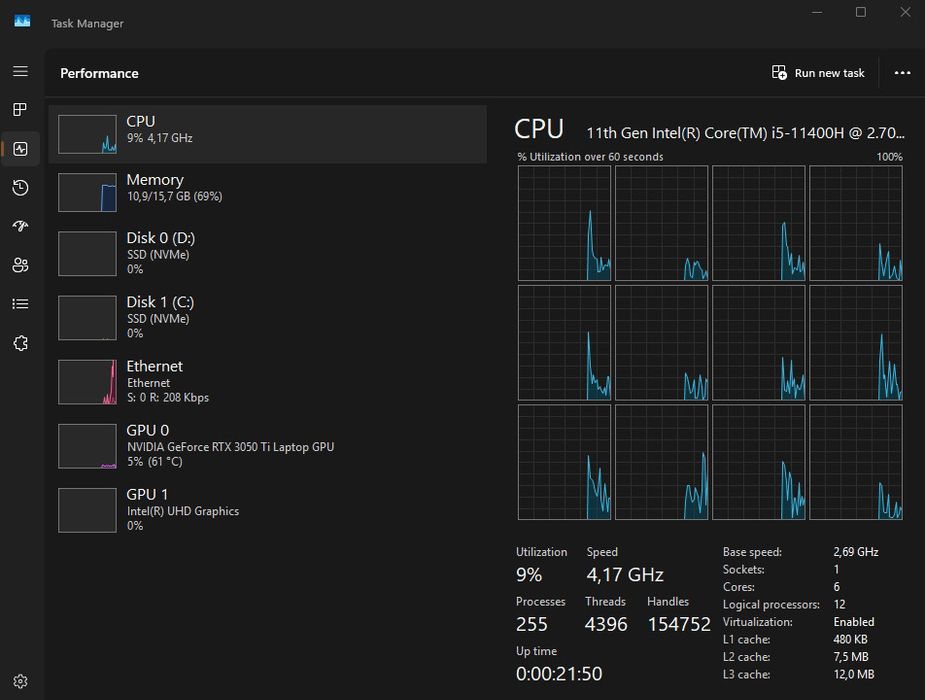Click the Disk 0 mini graph thumbnail
The width and height of the screenshot is (925, 700).
[87, 254]
